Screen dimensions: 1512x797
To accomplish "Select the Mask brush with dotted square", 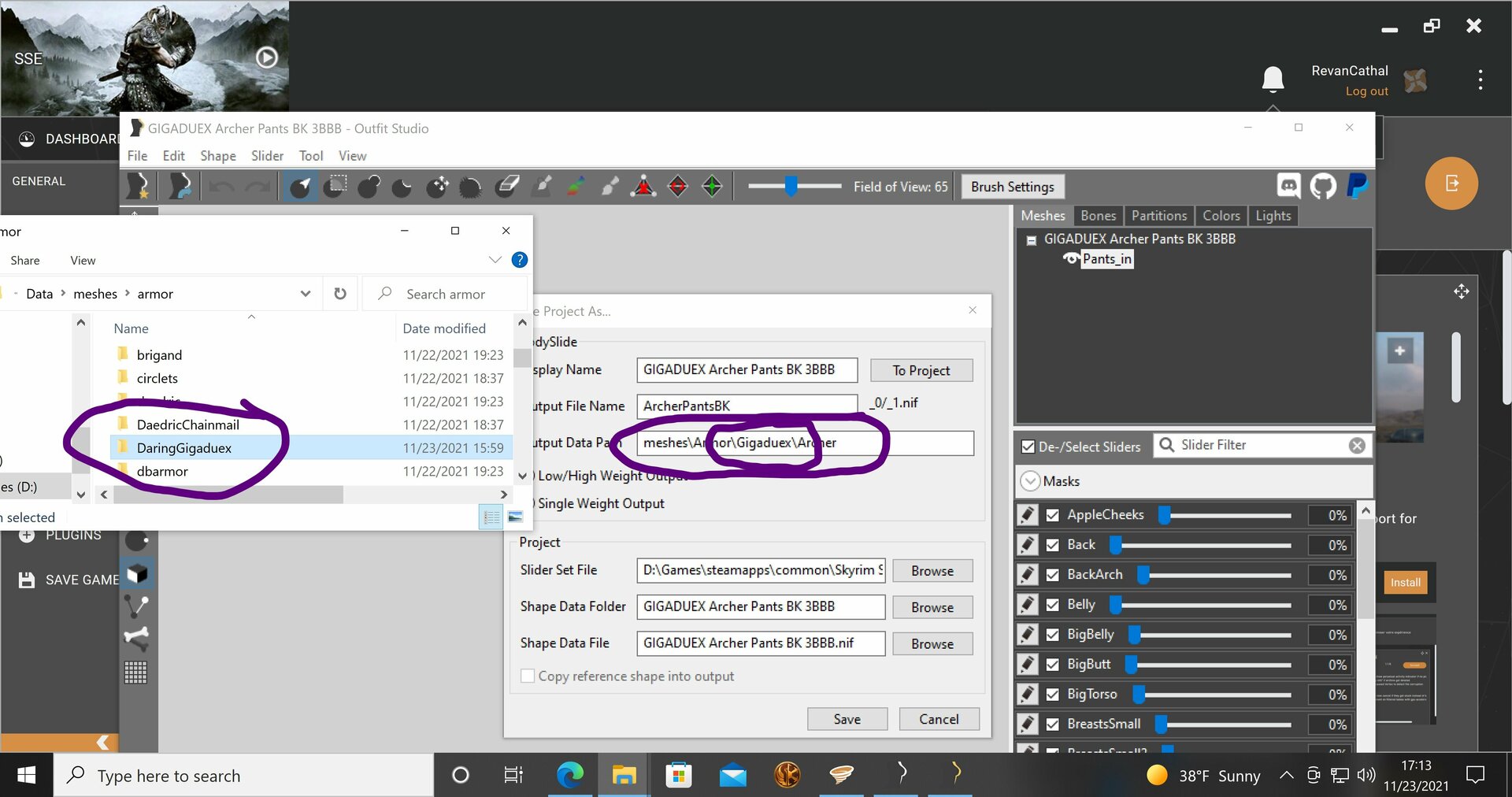I will point(335,187).
